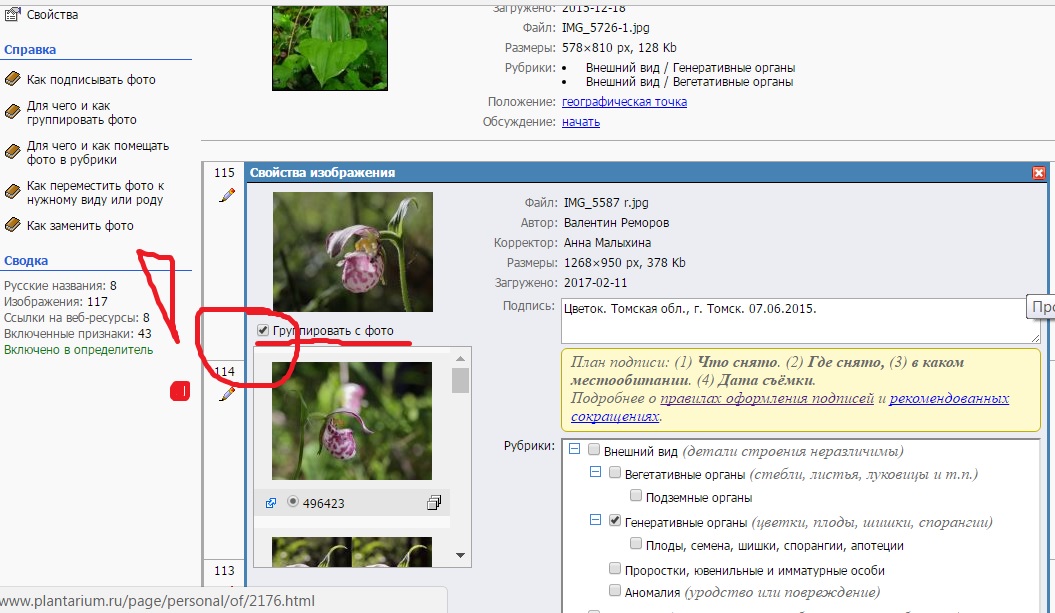The image size is (1055, 613).
Task: Enable the Подземные органы checkbox
Action: click(x=636, y=497)
